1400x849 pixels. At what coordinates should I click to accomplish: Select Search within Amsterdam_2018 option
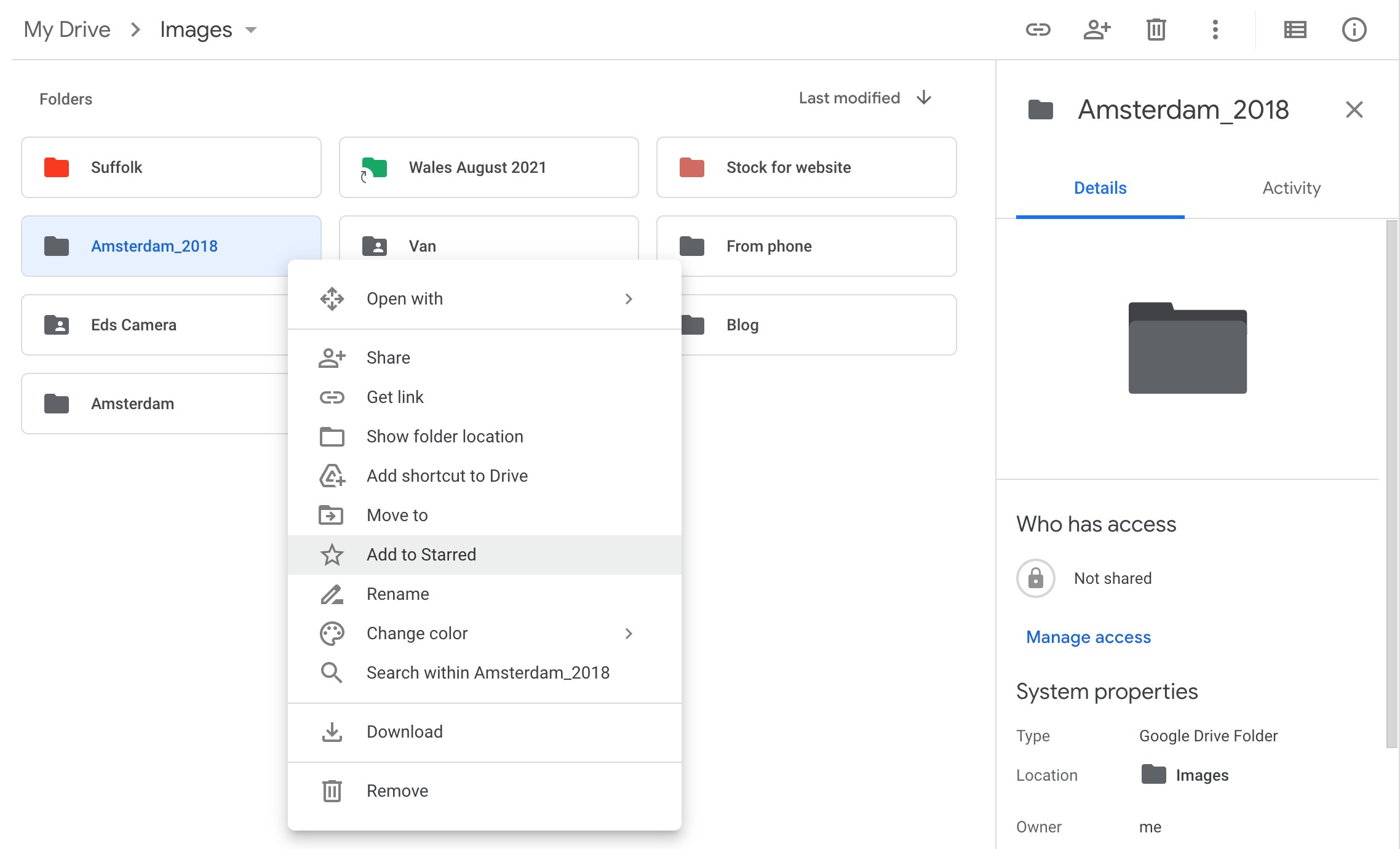487,672
